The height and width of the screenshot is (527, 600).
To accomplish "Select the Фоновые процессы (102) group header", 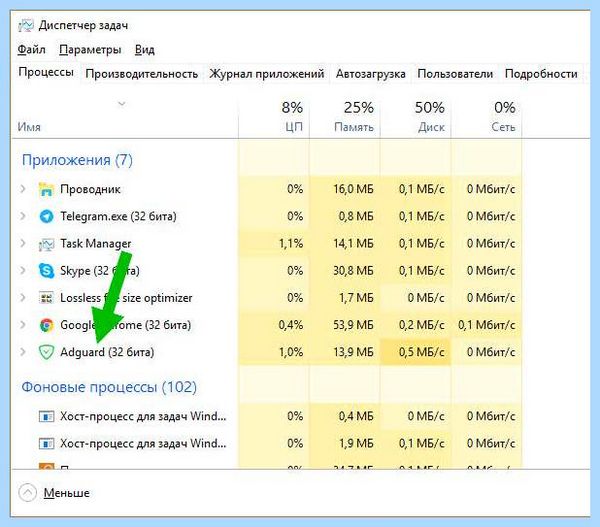I will click(x=109, y=387).
